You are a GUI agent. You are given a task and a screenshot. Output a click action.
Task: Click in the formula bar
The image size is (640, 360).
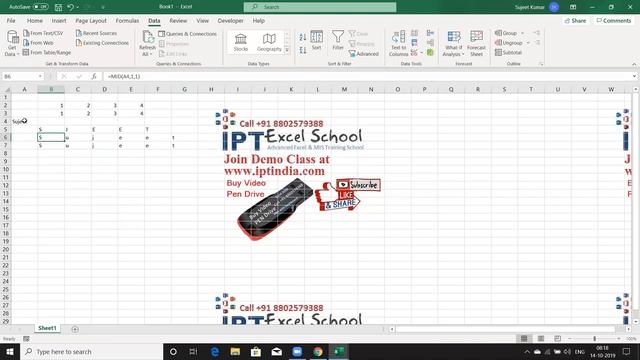[367, 76]
